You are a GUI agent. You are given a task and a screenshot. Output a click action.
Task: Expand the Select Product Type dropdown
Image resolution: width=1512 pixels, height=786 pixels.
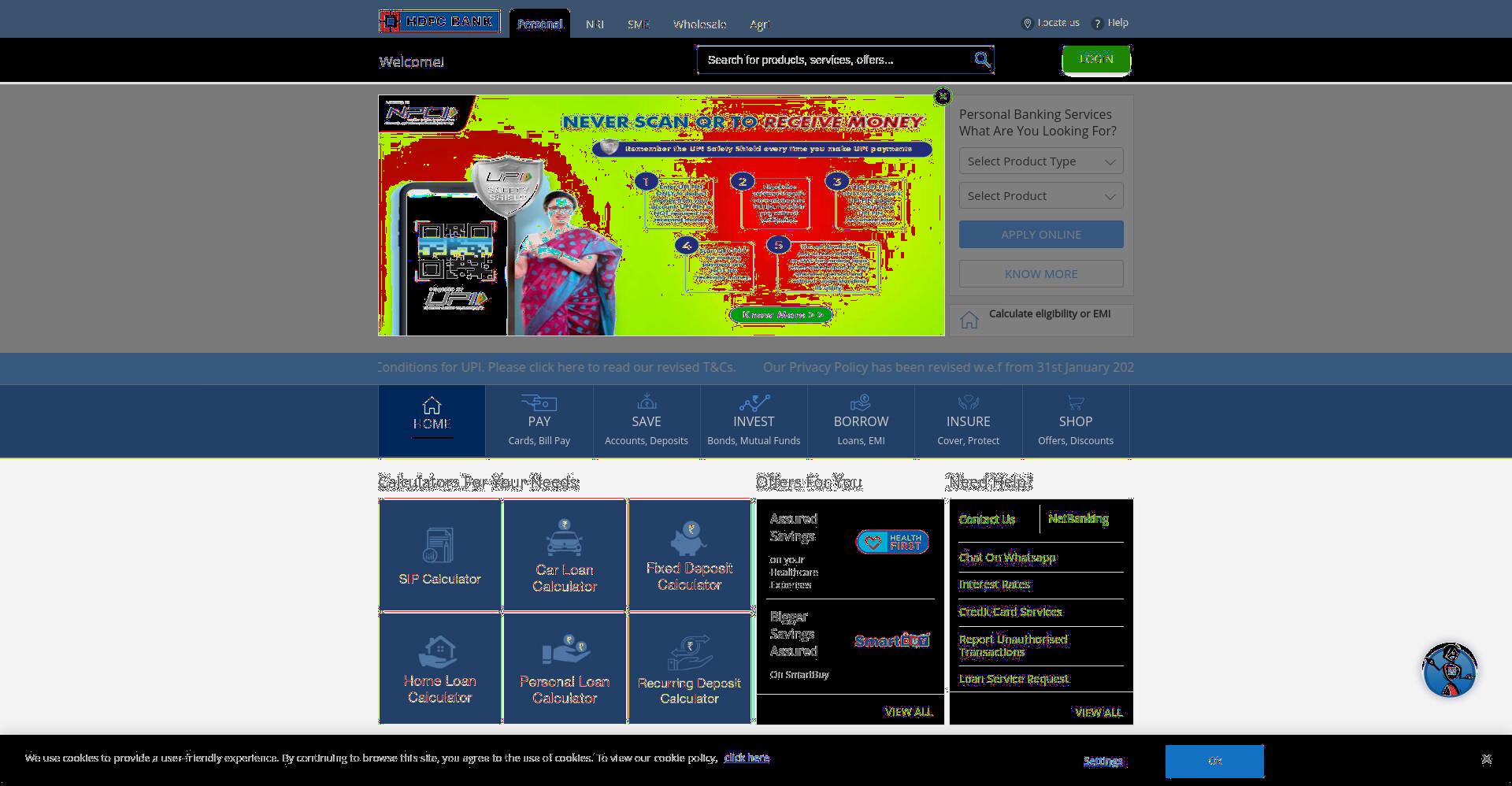coord(1041,161)
